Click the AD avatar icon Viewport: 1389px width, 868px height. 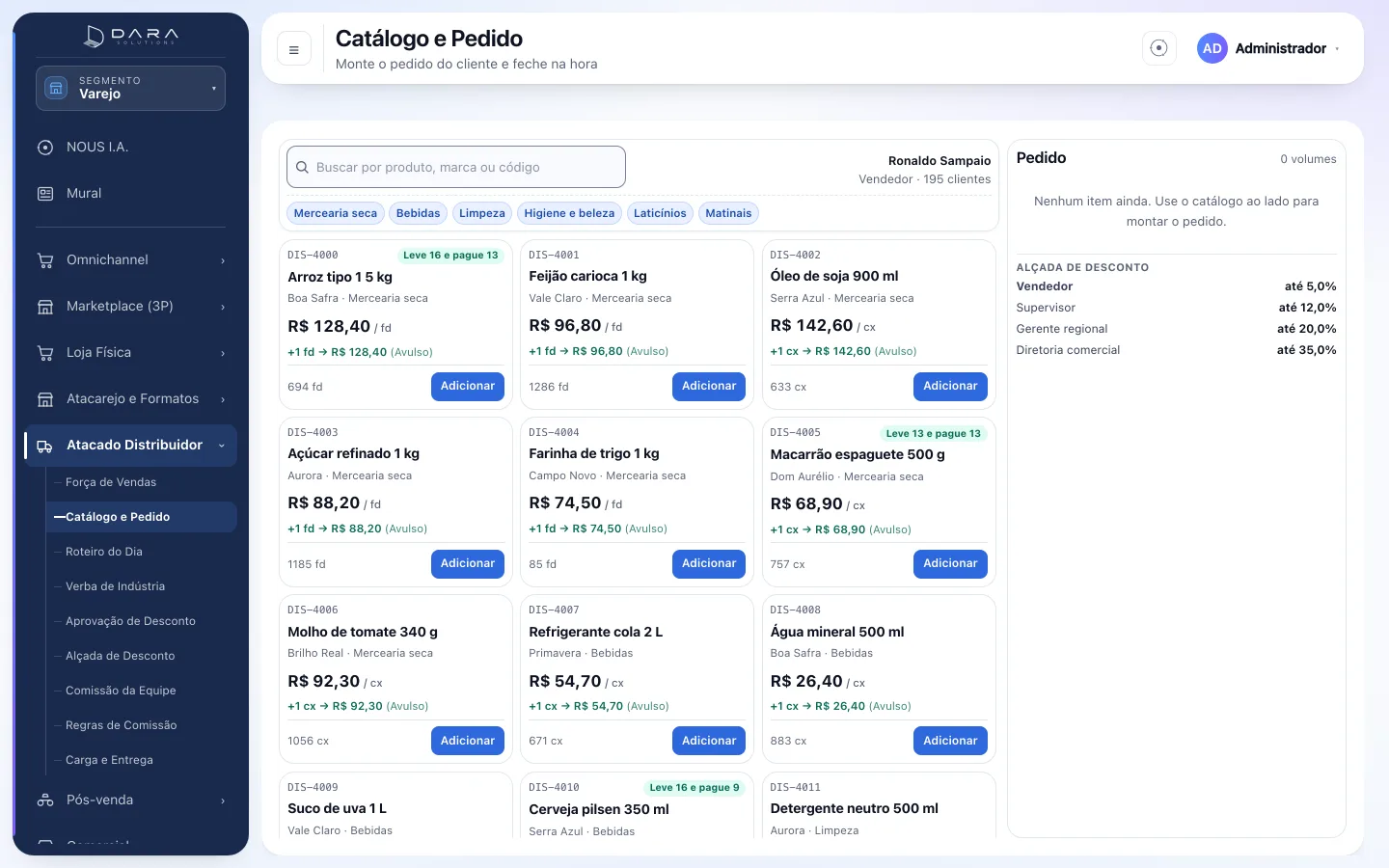pyautogui.click(x=1212, y=48)
